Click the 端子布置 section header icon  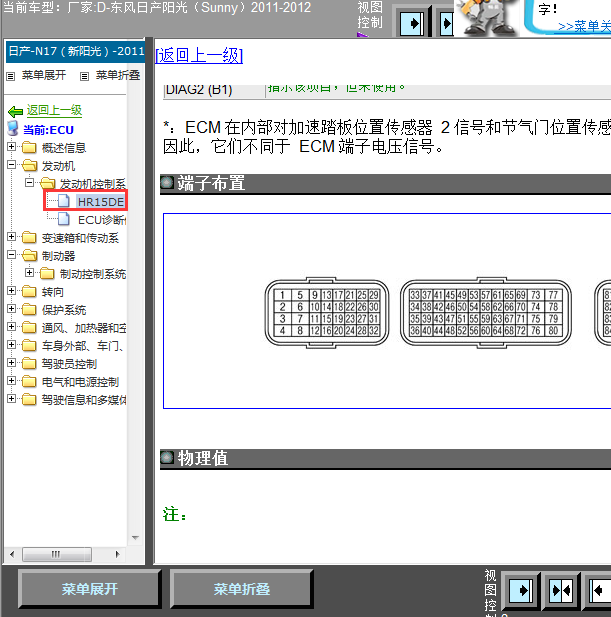point(167,183)
